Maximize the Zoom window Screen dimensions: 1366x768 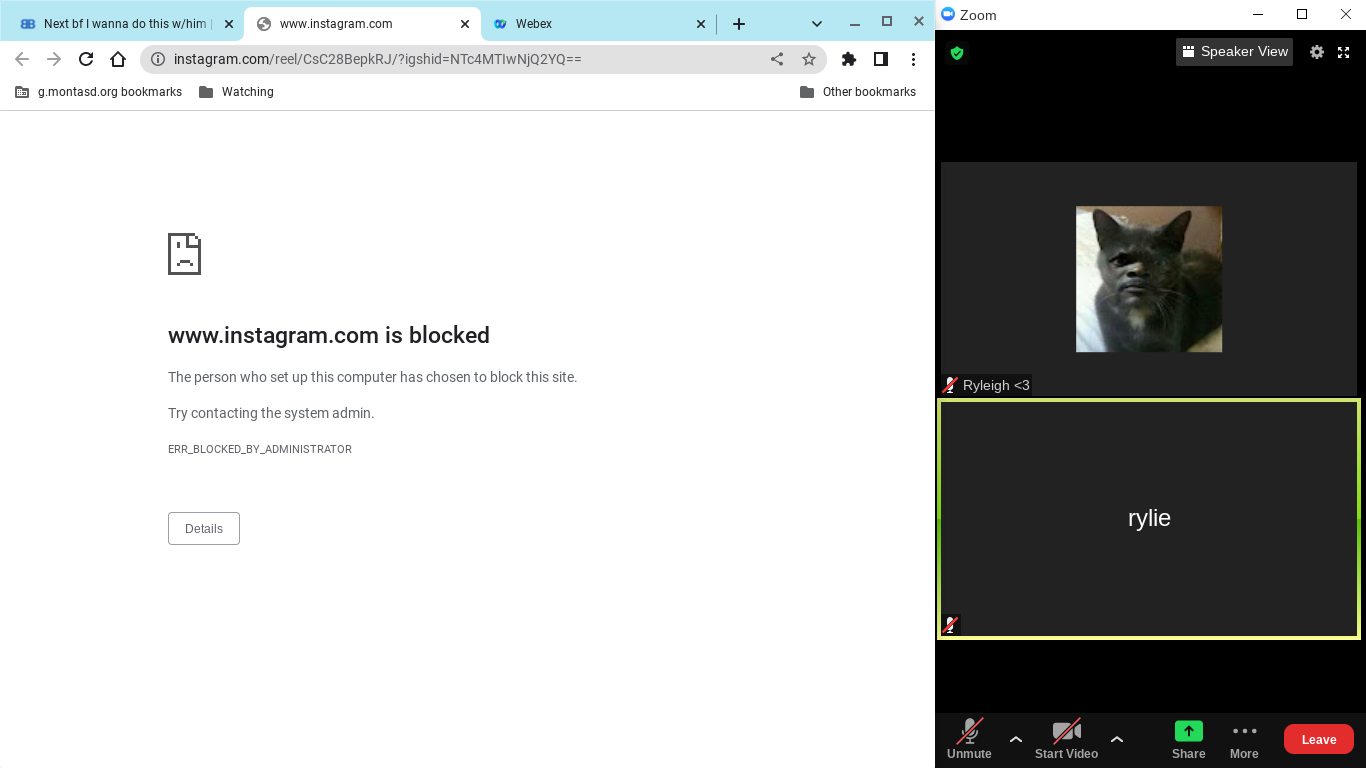pyautogui.click(x=1302, y=14)
